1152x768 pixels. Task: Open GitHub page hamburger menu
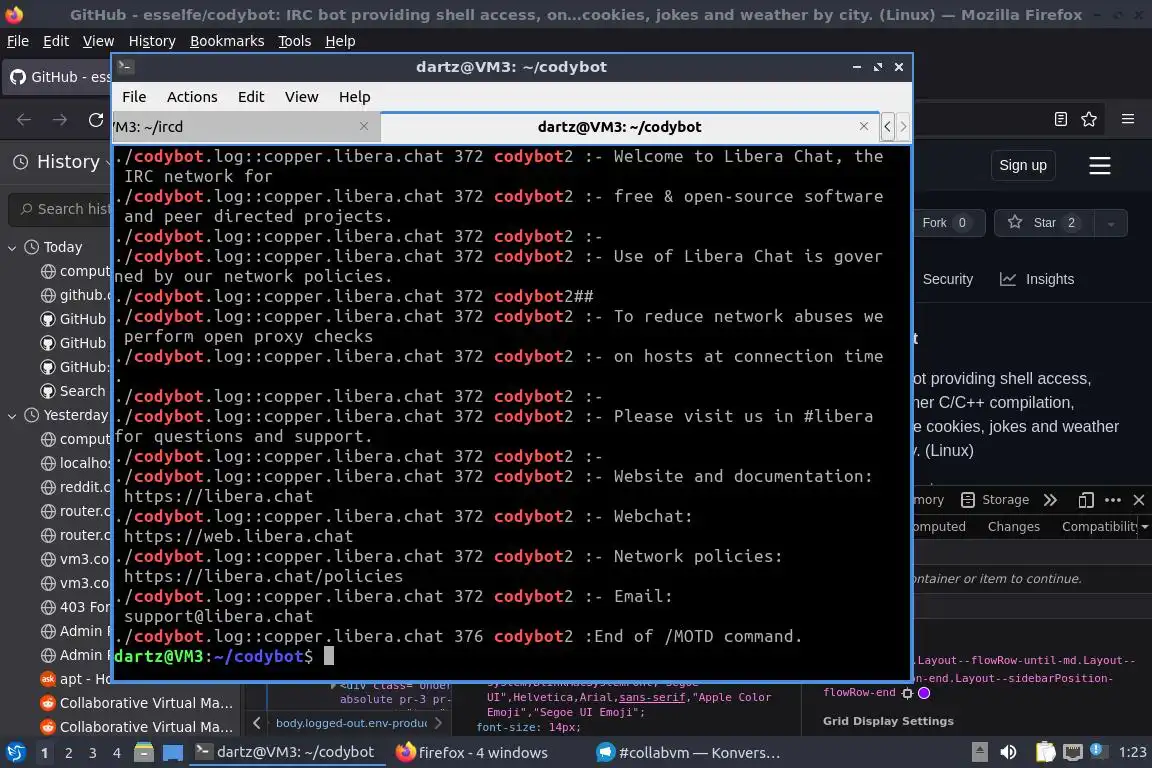1099,165
